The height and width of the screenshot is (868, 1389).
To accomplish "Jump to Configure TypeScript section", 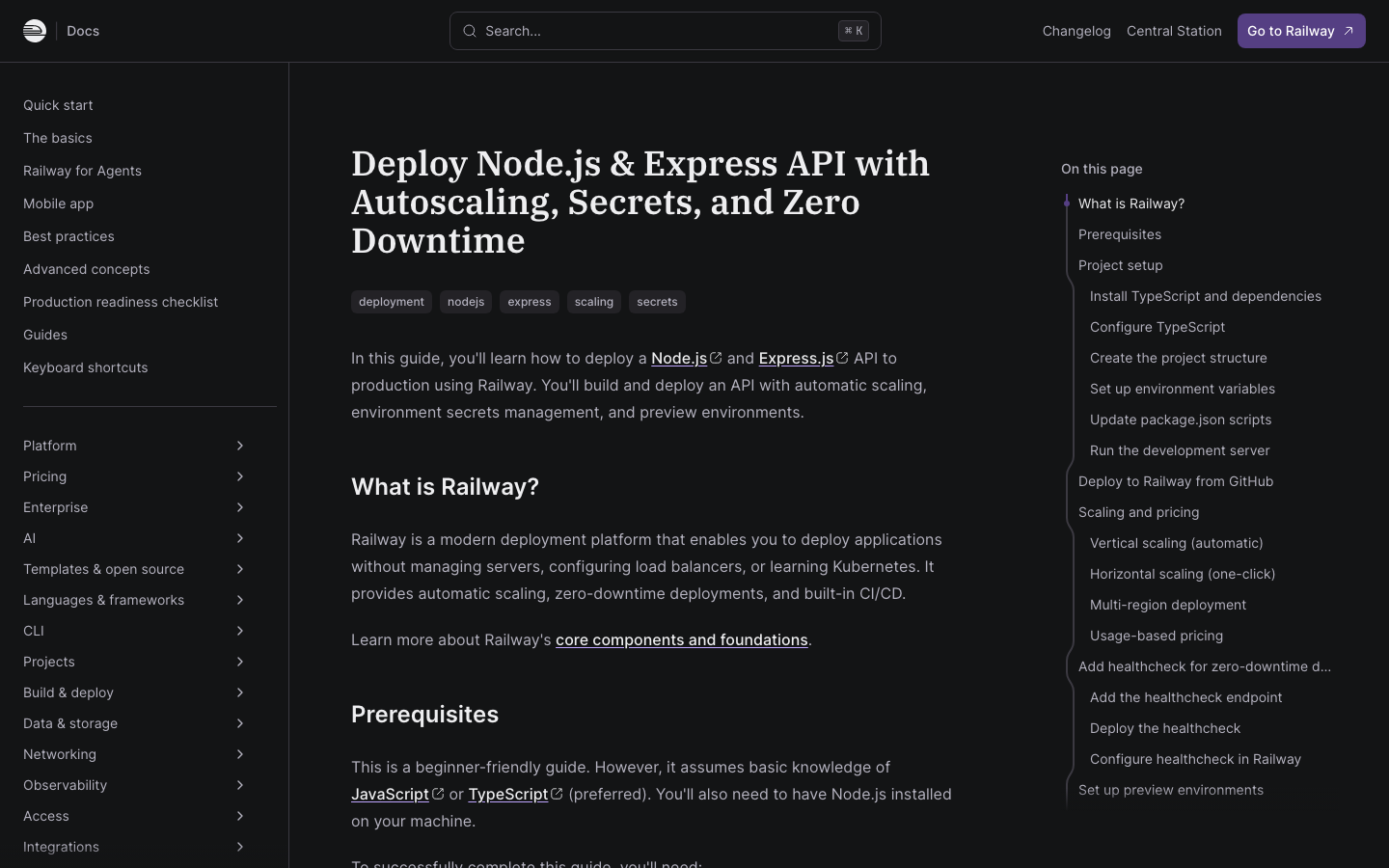I will [1157, 327].
